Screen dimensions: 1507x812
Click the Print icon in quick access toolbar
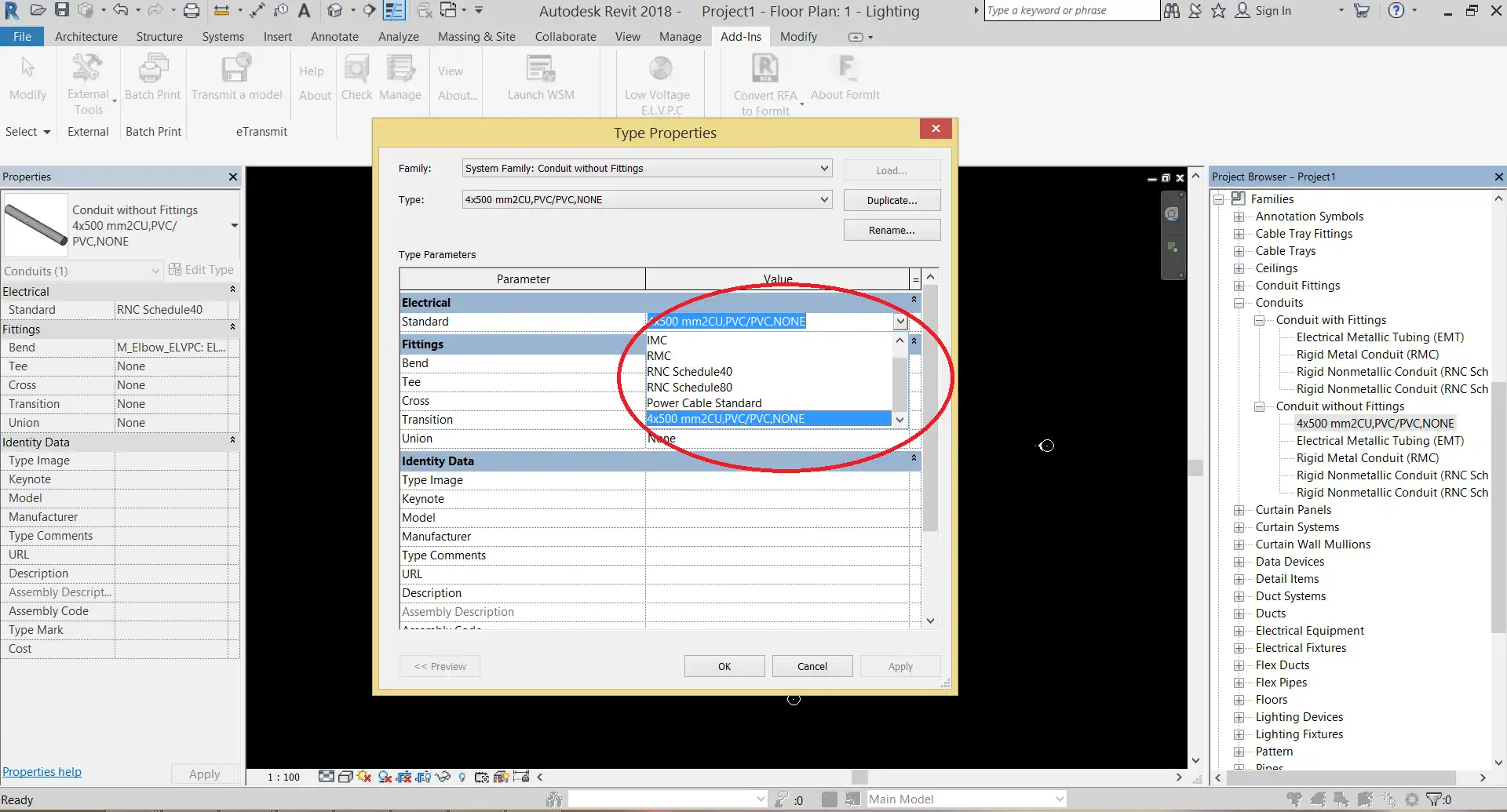[x=192, y=11]
